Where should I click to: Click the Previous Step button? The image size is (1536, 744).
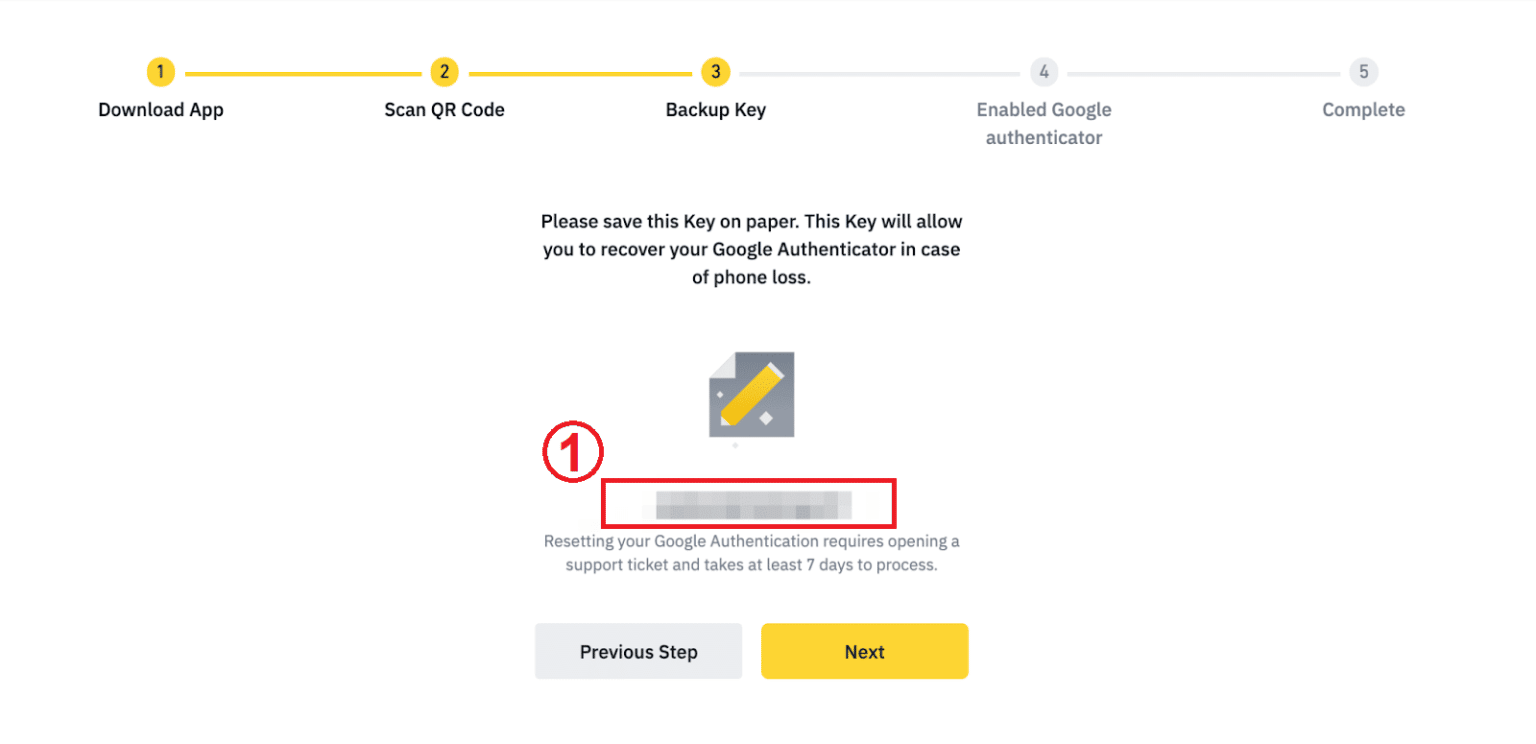point(638,651)
